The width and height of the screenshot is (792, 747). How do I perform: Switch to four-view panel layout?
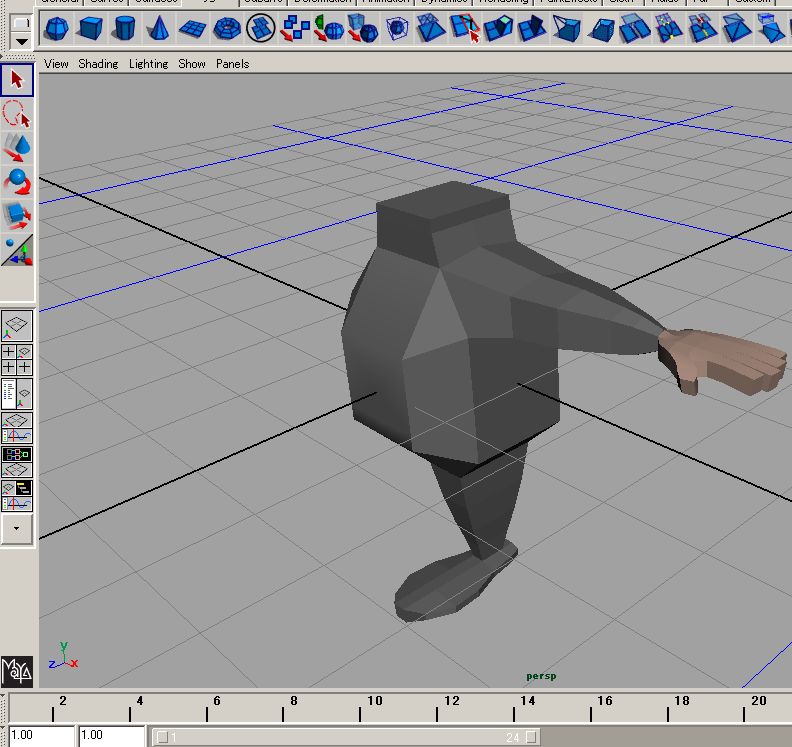(x=17, y=360)
